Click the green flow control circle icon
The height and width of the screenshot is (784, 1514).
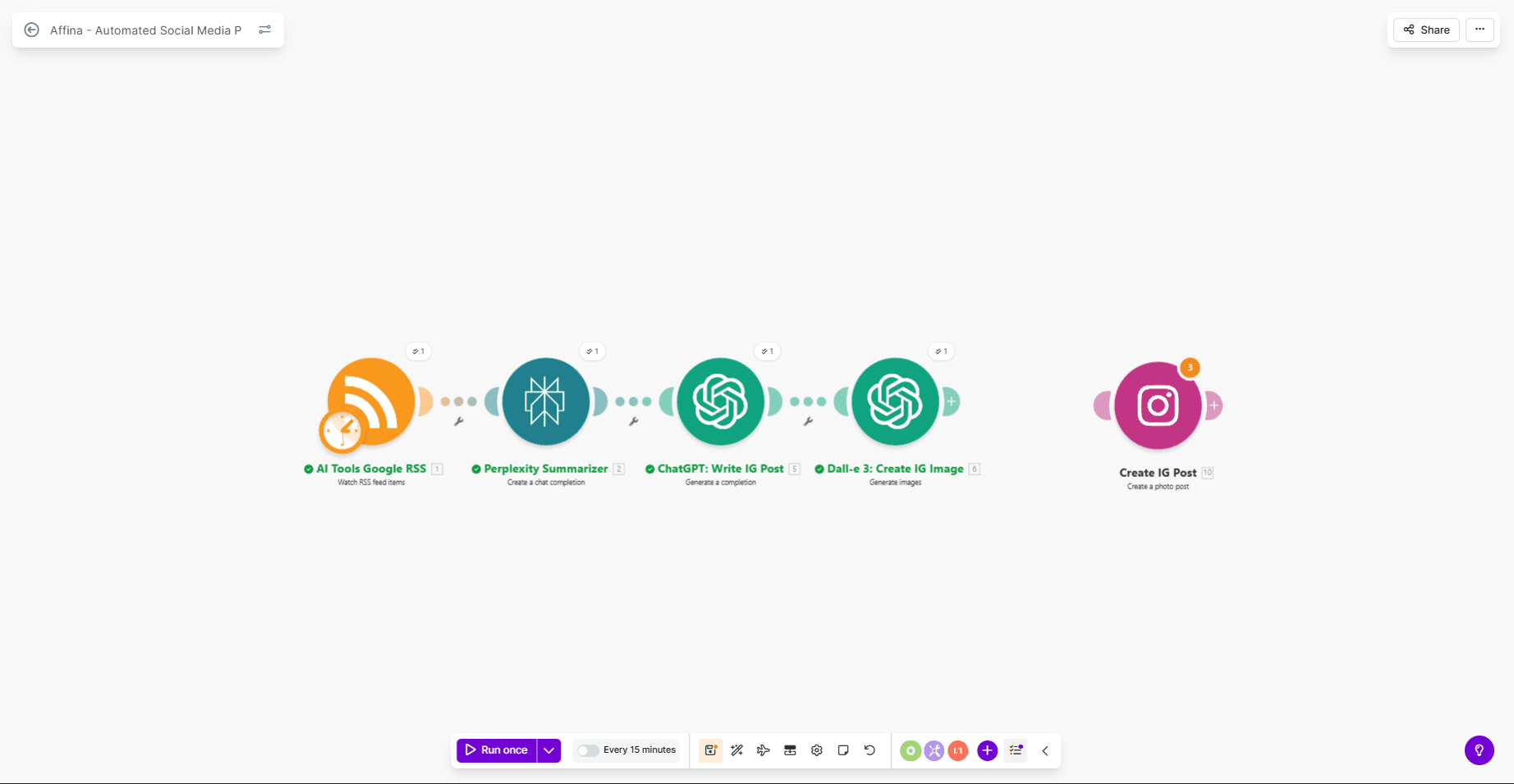click(x=910, y=750)
